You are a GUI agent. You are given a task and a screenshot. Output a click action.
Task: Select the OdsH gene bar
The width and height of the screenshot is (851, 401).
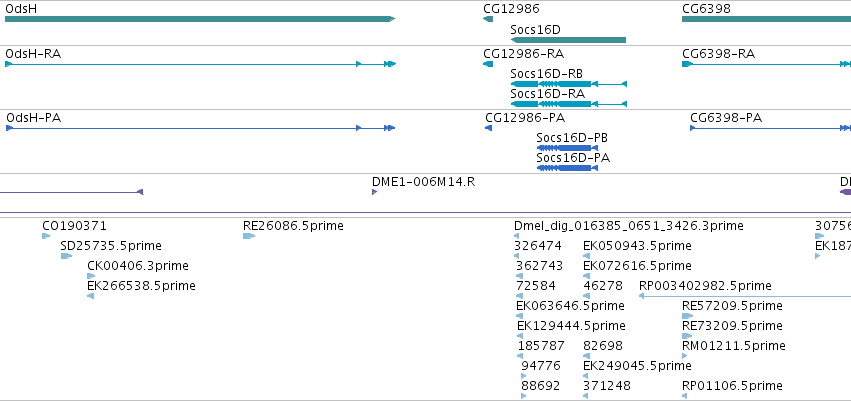[200, 19]
